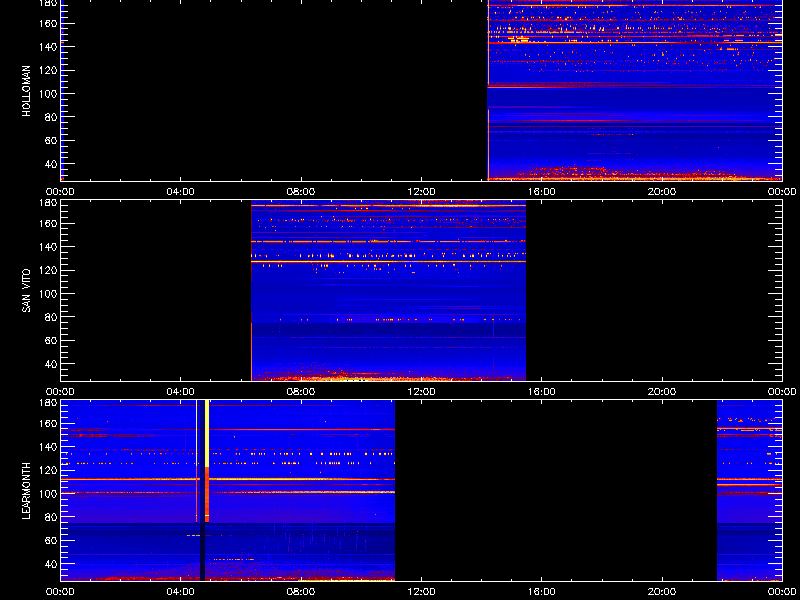Click the 180 frequency tick on San Vito axis
This screenshot has width=800, height=600.
click(48, 202)
